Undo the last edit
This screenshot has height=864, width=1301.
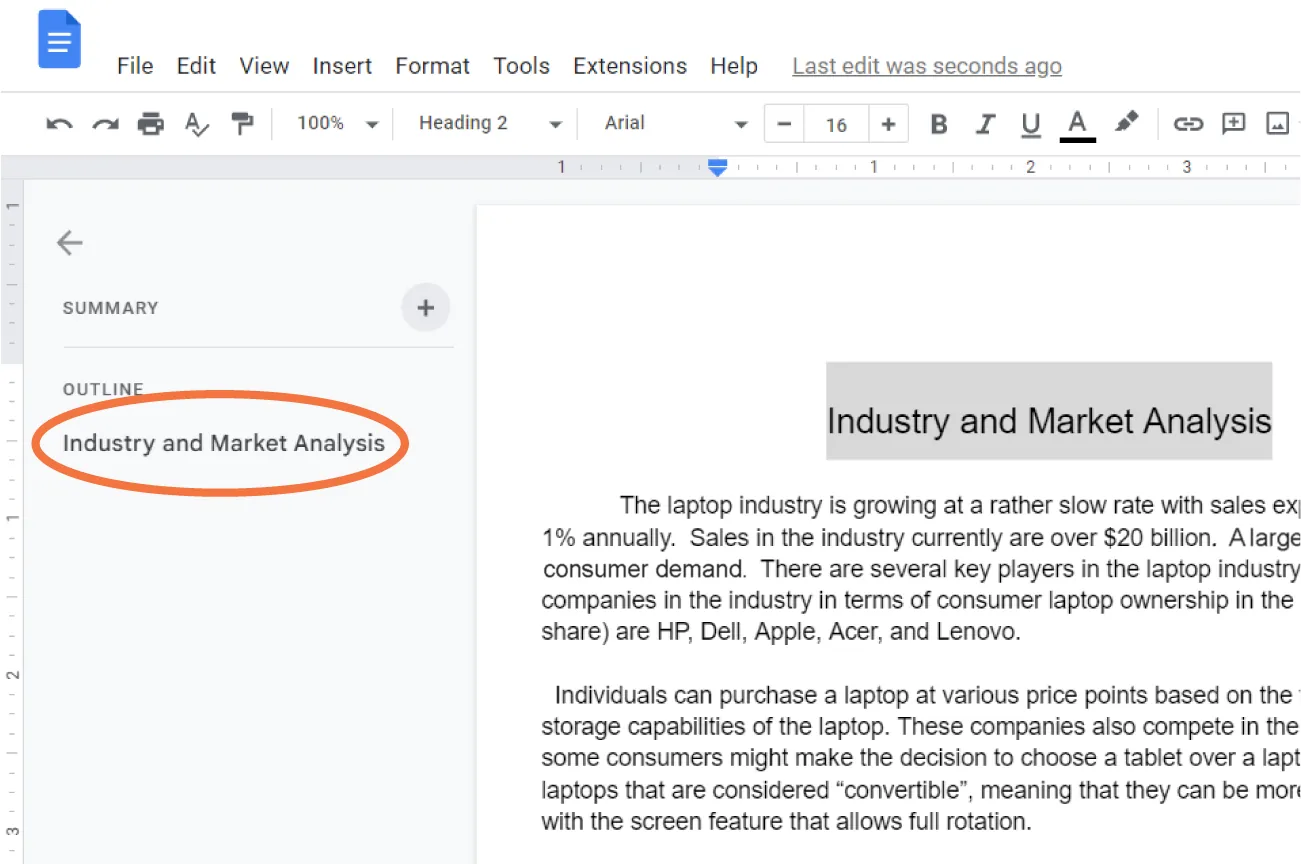59,123
